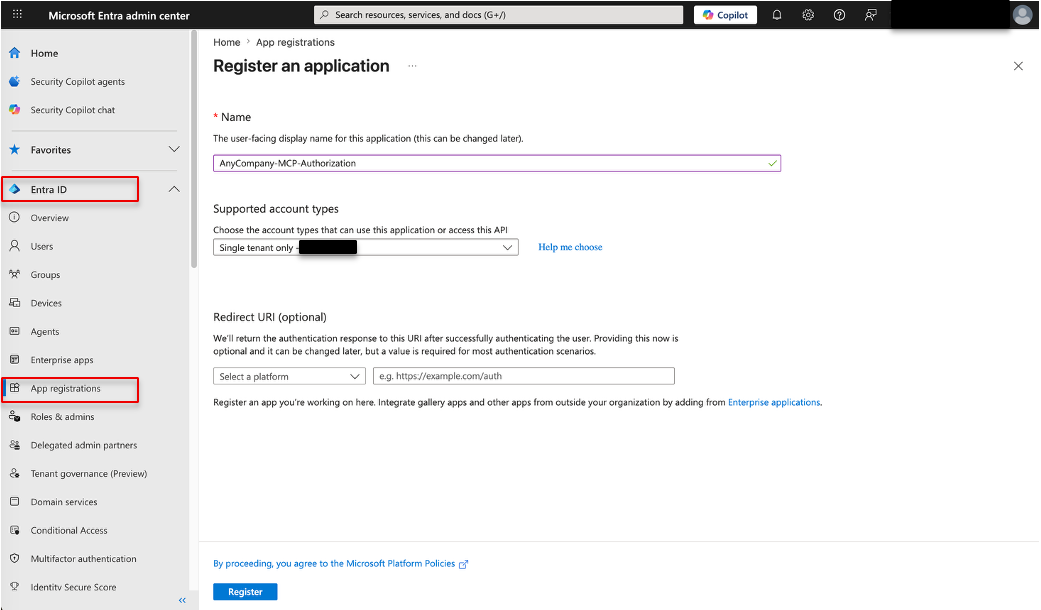Click the Favorites star icon
Image resolution: width=1041 pixels, height=610 pixels.
(15, 149)
